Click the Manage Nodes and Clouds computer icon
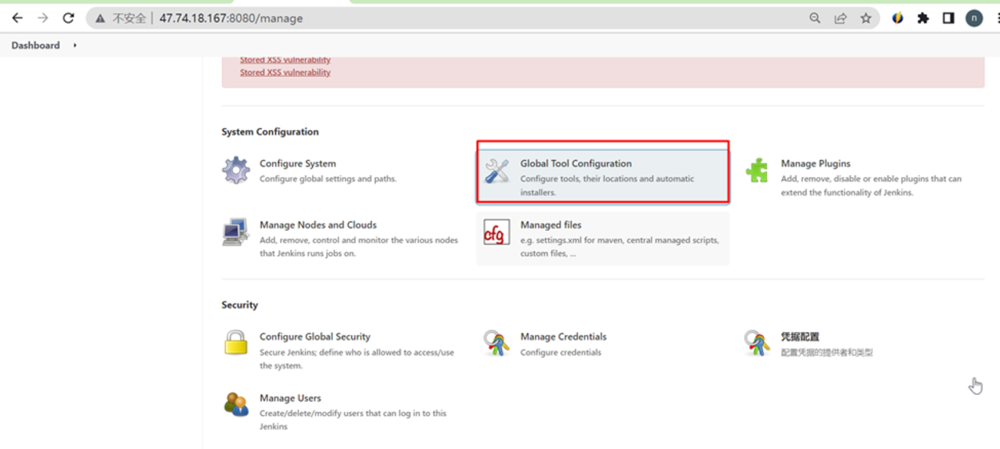The height and width of the screenshot is (449, 1000). [236, 232]
